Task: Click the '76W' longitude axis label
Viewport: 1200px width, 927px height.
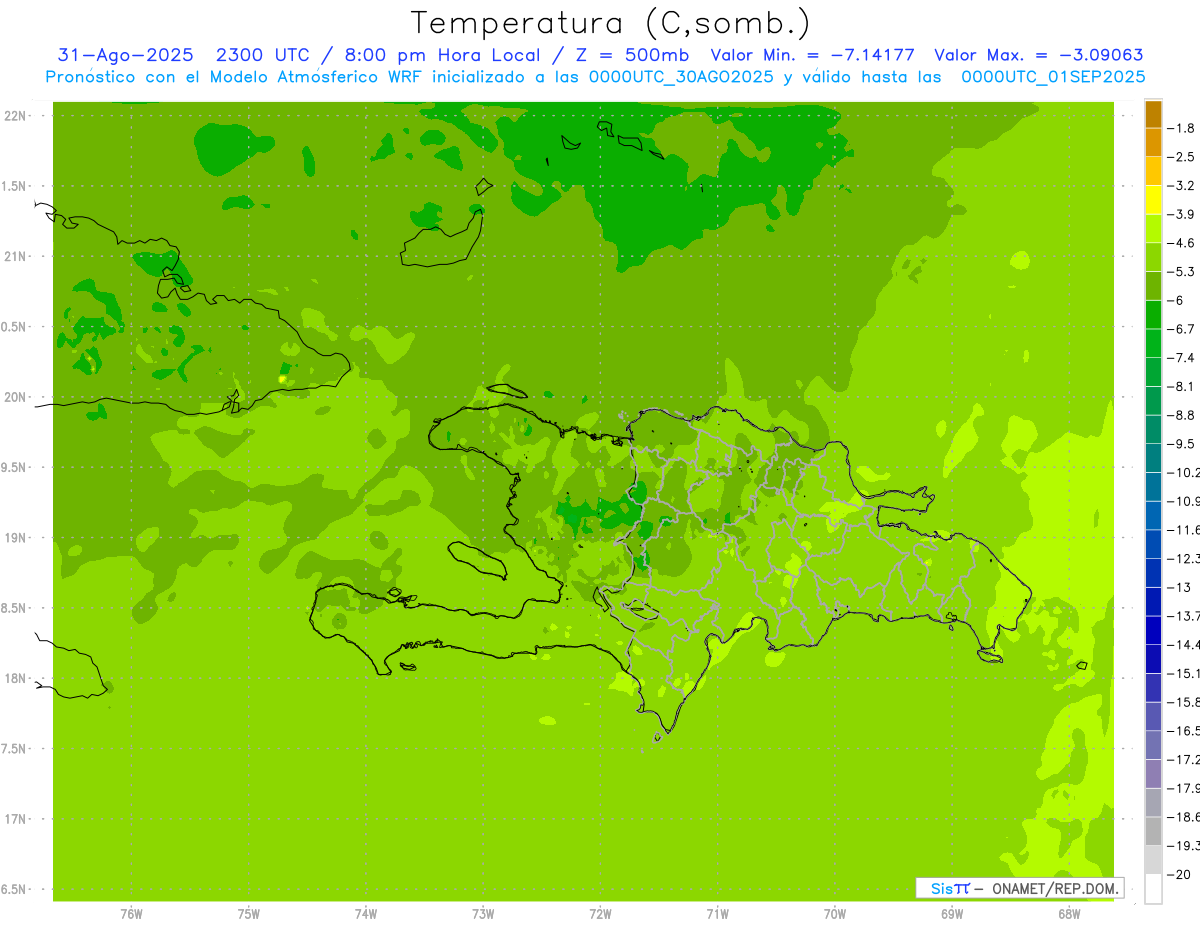Action: point(131,914)
